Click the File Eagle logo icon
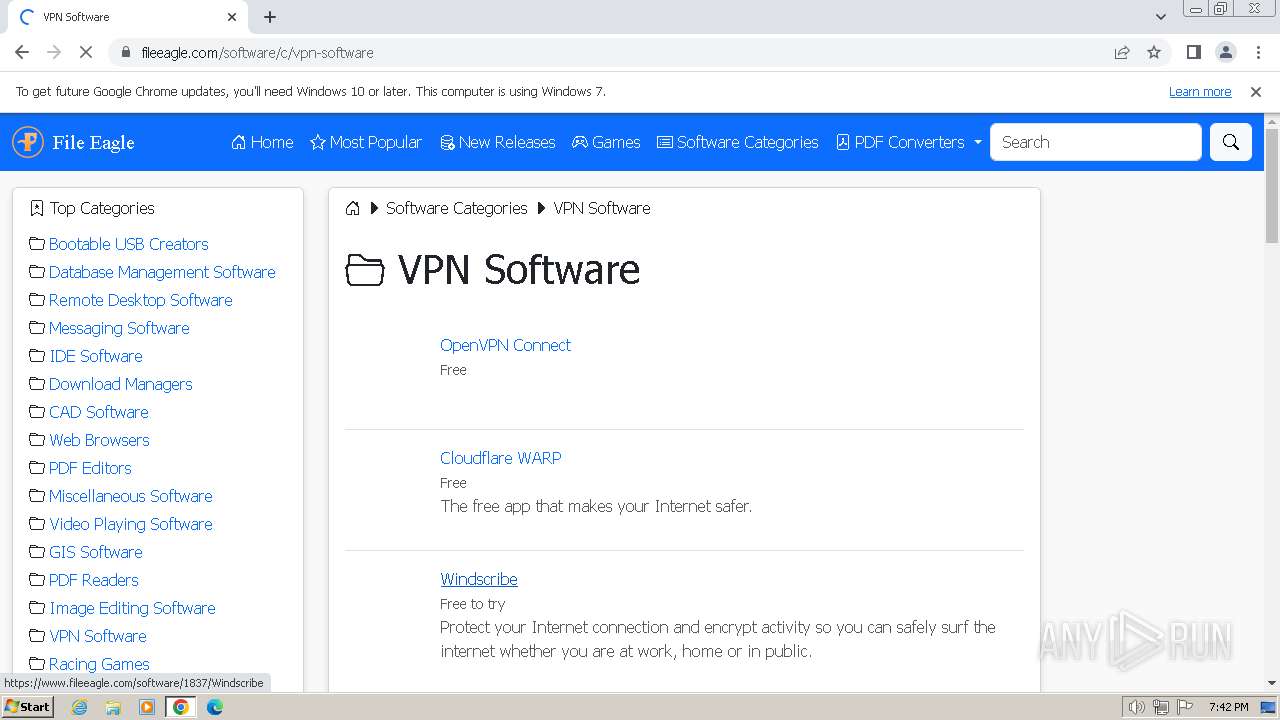Image resolution: width=1280 pixels, height=720 pixels. pyautogui.click(x=28, y=142)
